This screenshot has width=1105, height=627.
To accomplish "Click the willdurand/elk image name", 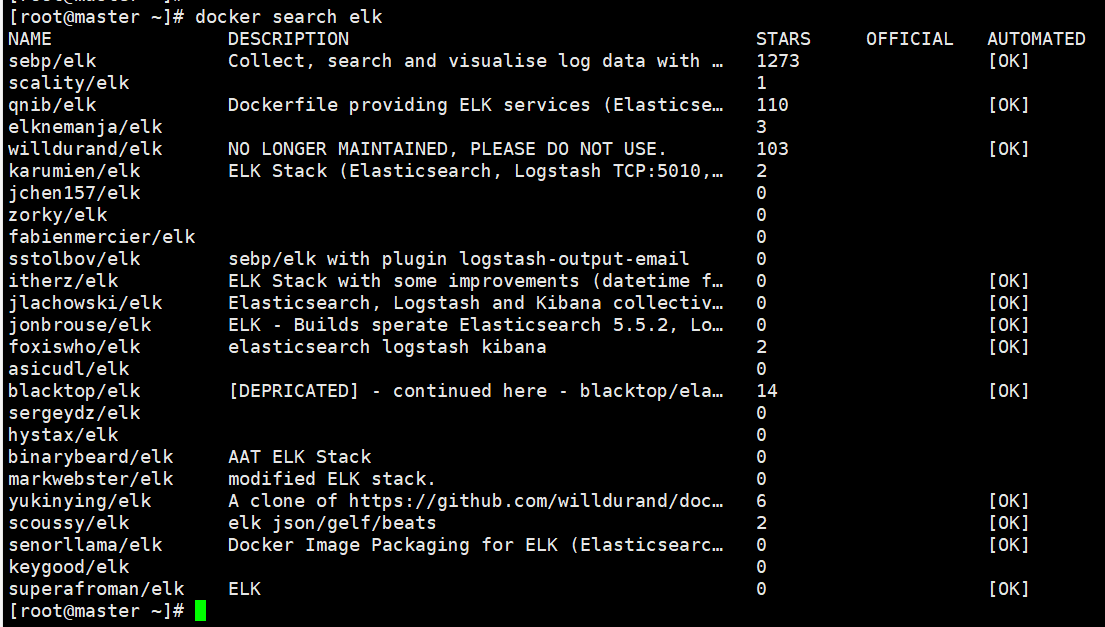I will (x=85, y=149).
